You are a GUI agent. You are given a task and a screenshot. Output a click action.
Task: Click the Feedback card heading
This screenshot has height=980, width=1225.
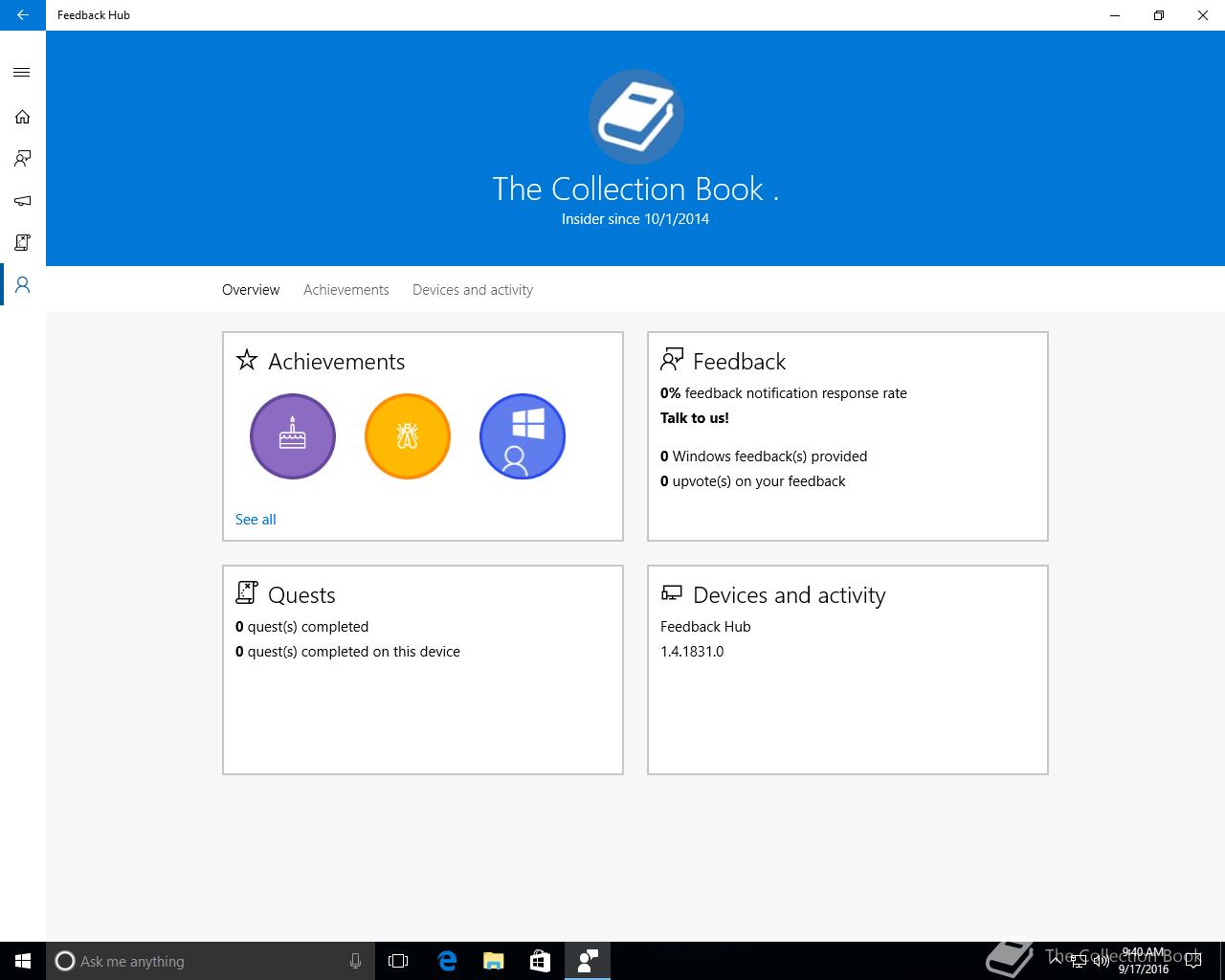click(x=740, y=362)
